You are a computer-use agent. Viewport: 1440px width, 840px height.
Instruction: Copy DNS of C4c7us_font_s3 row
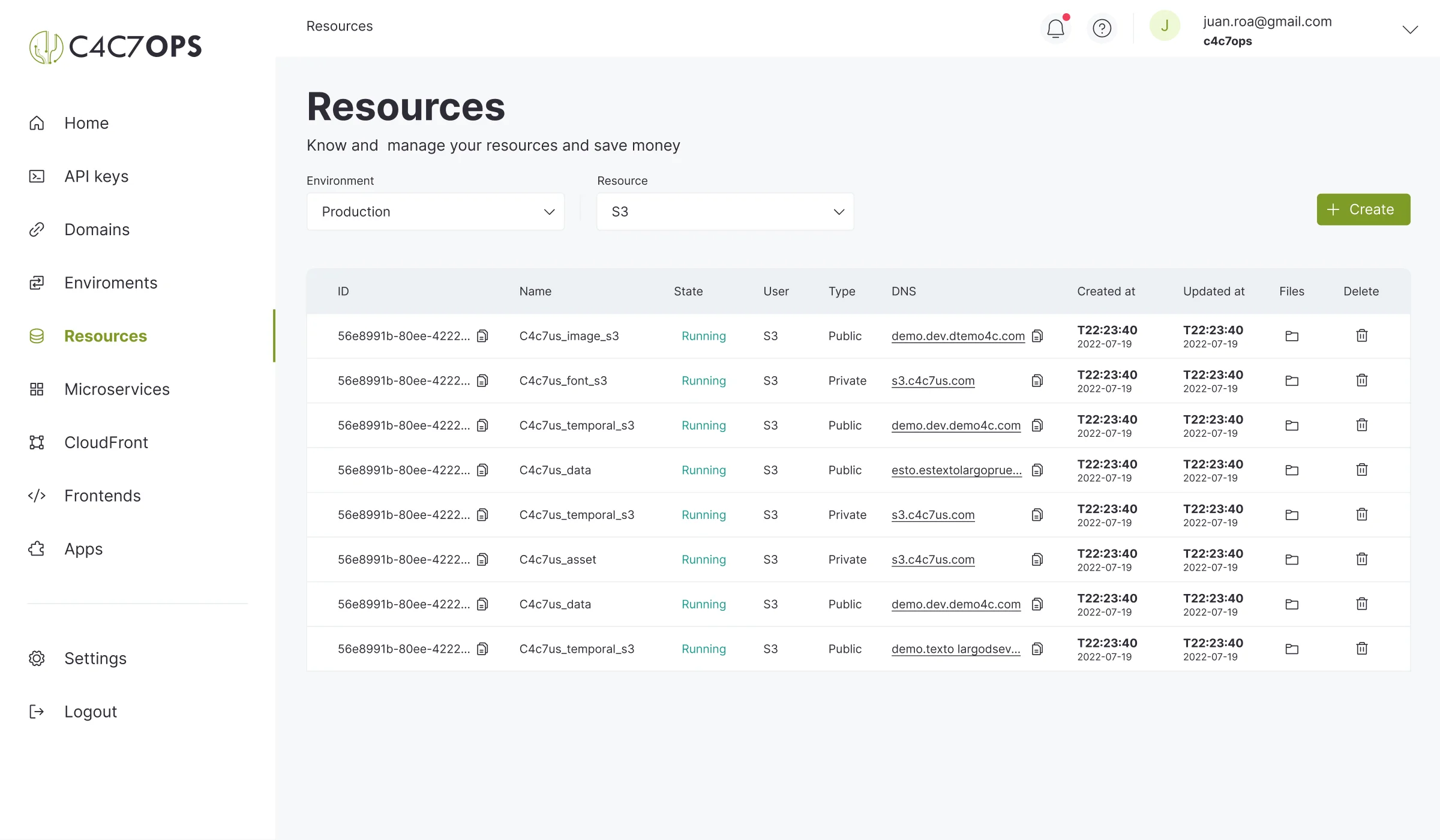[x=1037, y=380]
